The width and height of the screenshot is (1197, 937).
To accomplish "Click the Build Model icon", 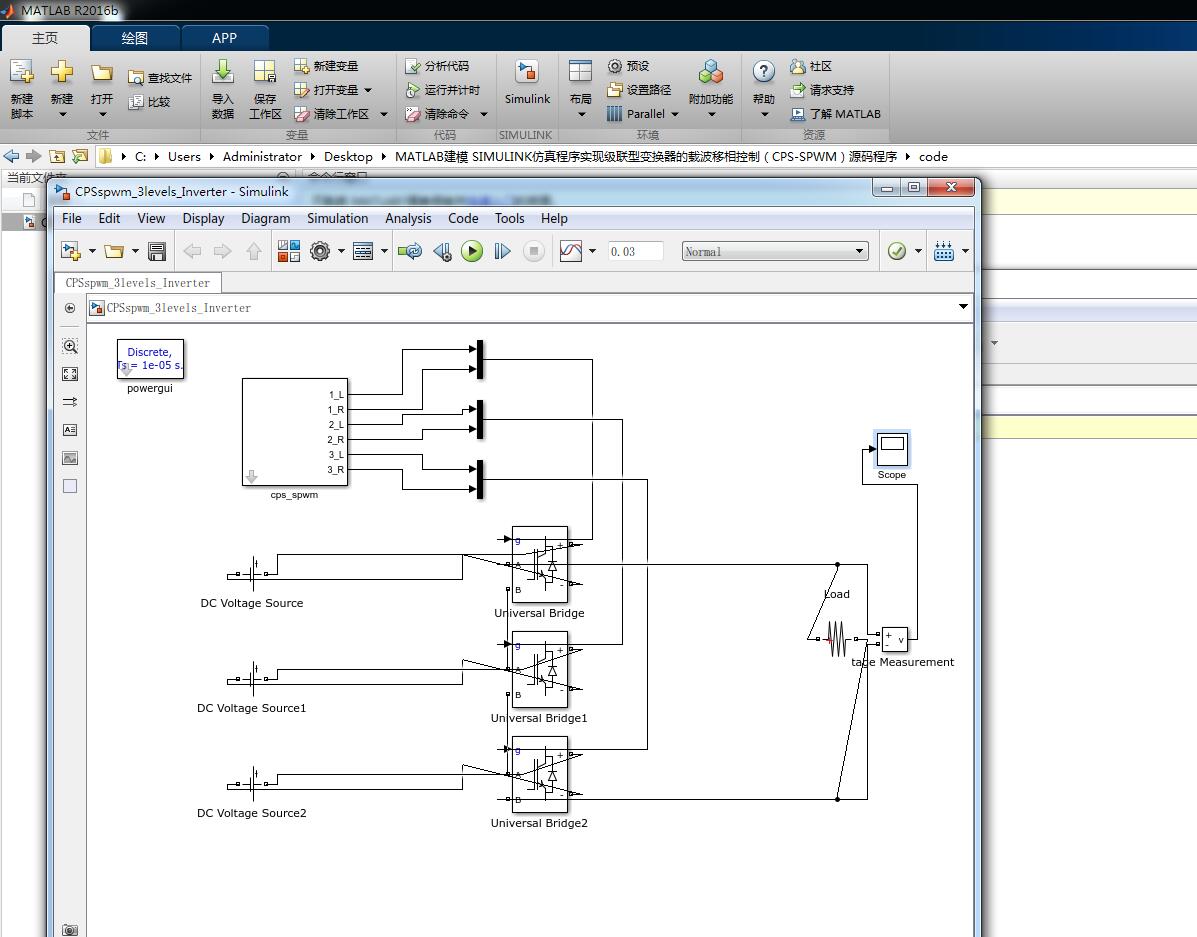I will pyautogui.click(x=944, y=251).
